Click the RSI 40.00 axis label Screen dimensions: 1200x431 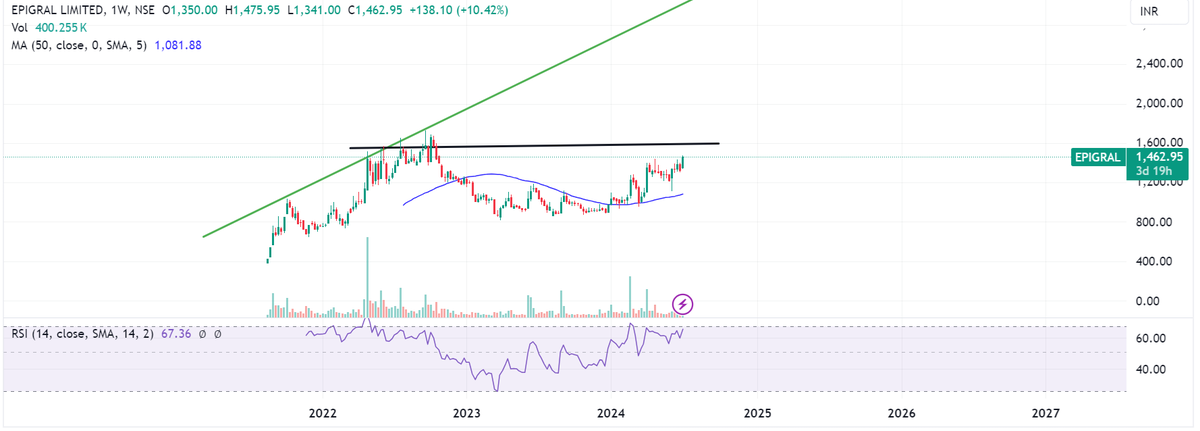[1151, 369]
